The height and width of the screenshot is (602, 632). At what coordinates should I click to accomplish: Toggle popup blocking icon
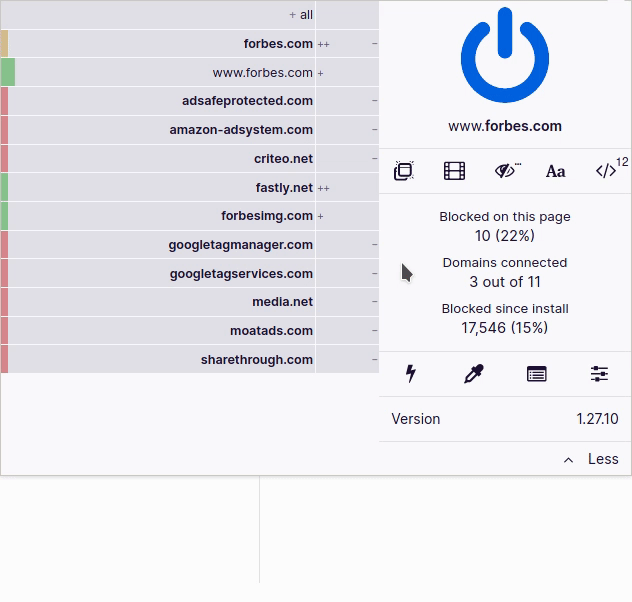(x=403, y=171)
